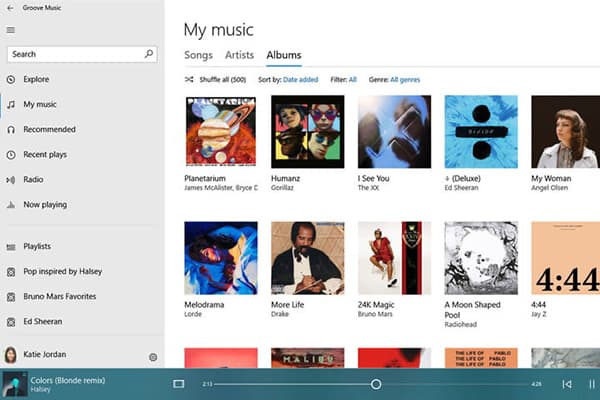The height and width of the screenshot is (400, 600).
Task: Go back with the arrow beside Groove Music
Action: point(10,8)
